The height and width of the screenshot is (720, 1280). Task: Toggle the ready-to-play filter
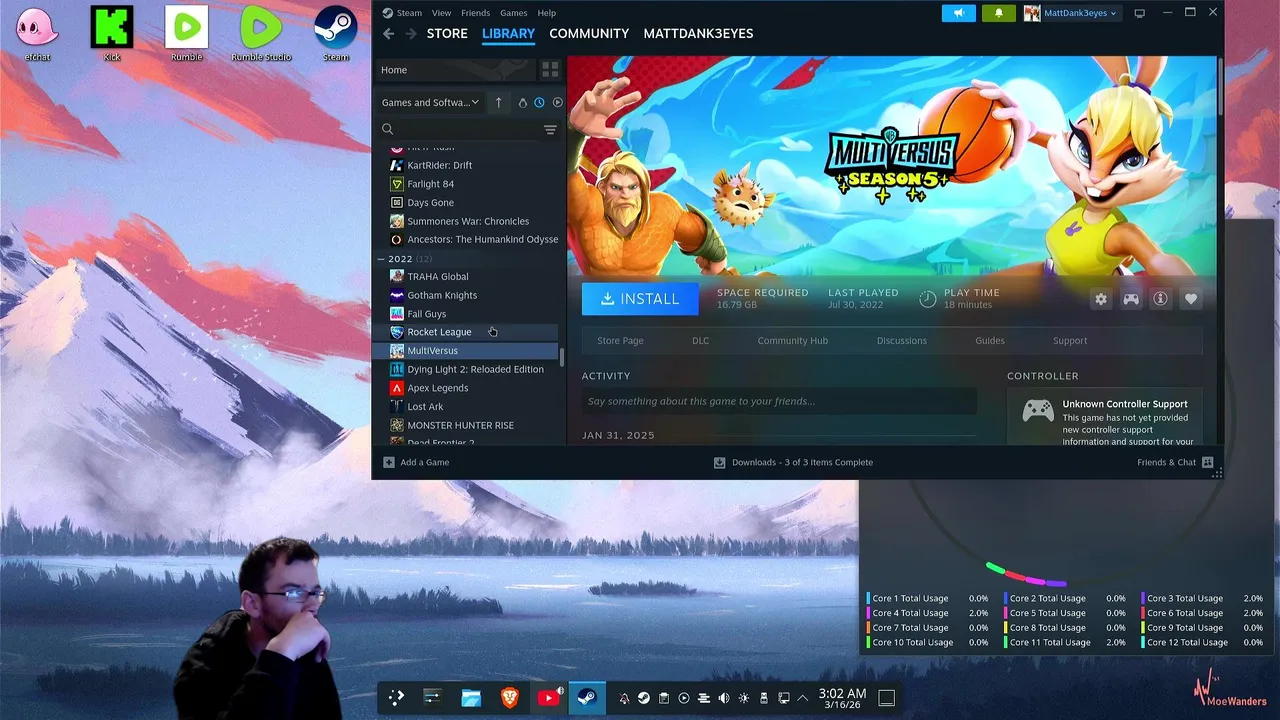coord(557,102)
